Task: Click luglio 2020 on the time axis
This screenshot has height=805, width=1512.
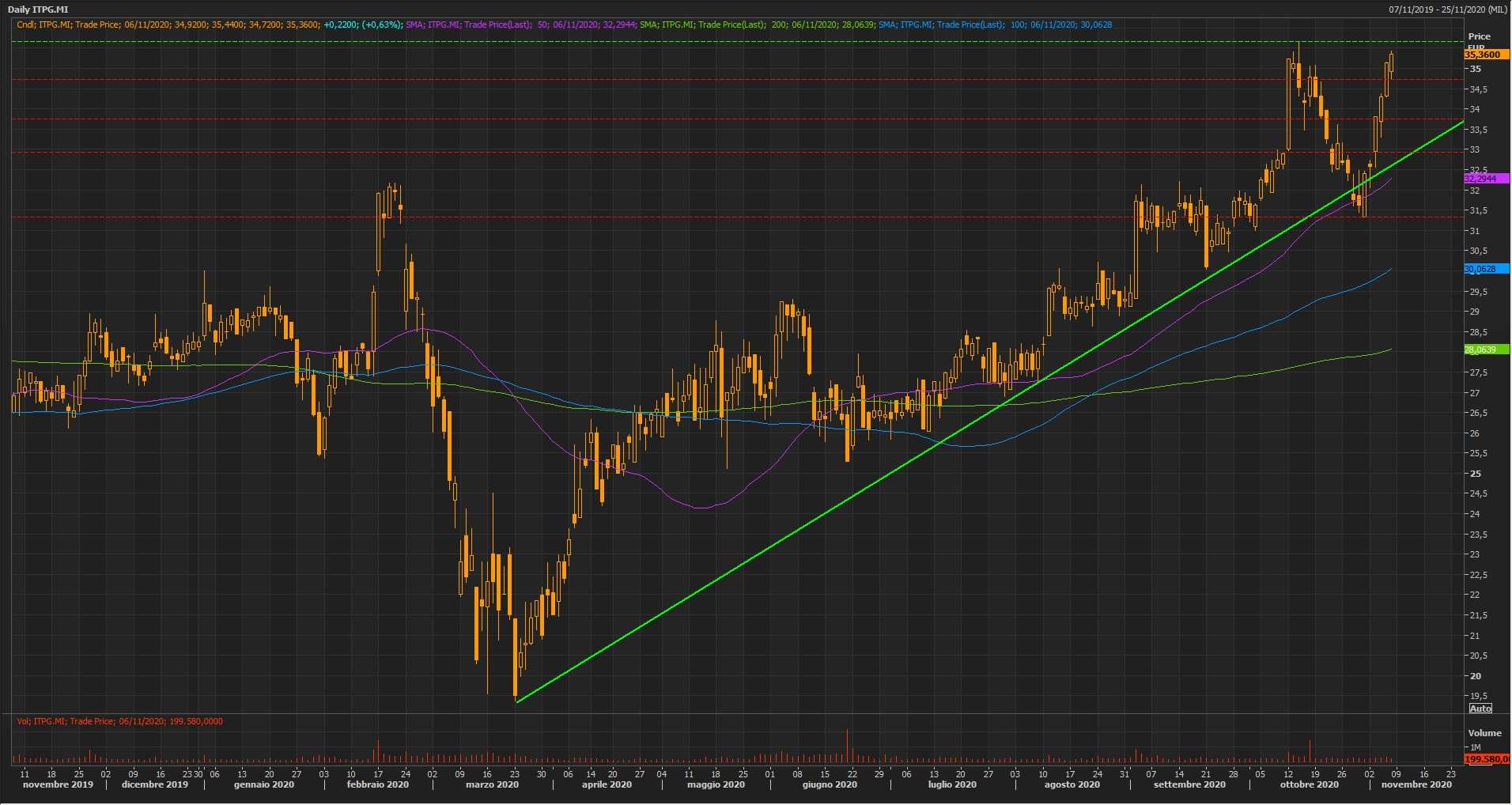Action: point(951,784)
